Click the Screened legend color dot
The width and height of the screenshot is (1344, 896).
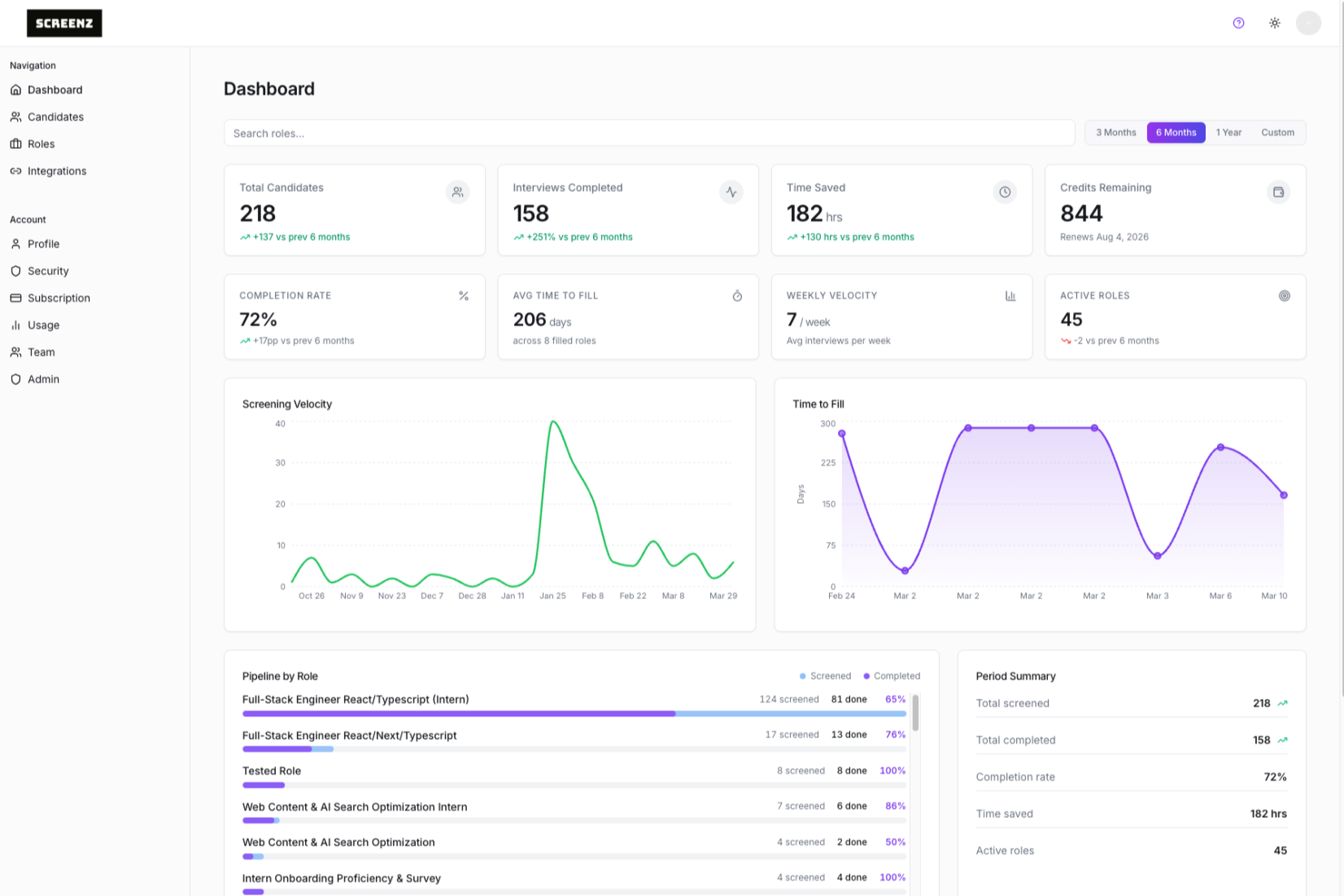(x=803, y=676)
